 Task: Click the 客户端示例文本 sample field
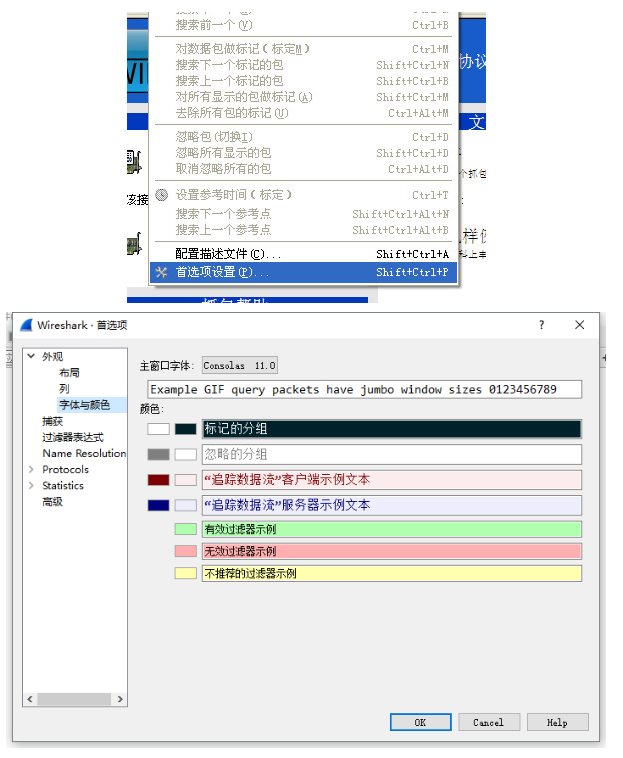point(392,480)
